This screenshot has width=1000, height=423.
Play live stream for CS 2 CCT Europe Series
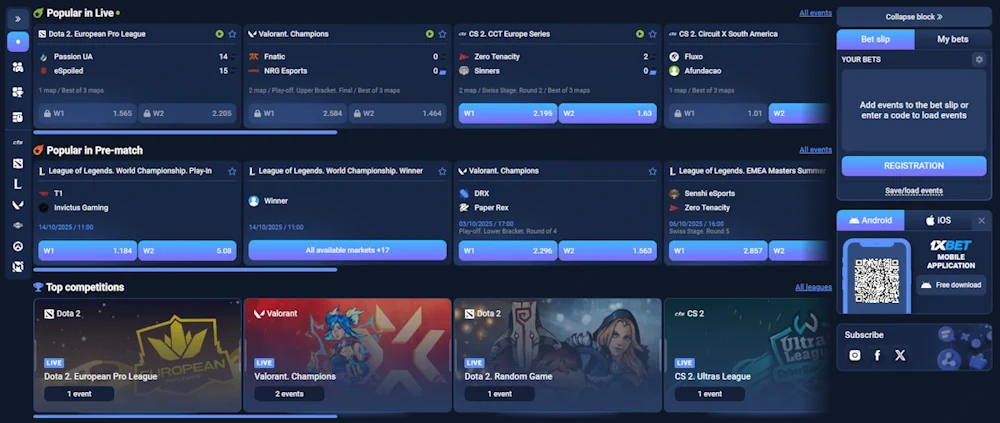(x=640, y=34)
